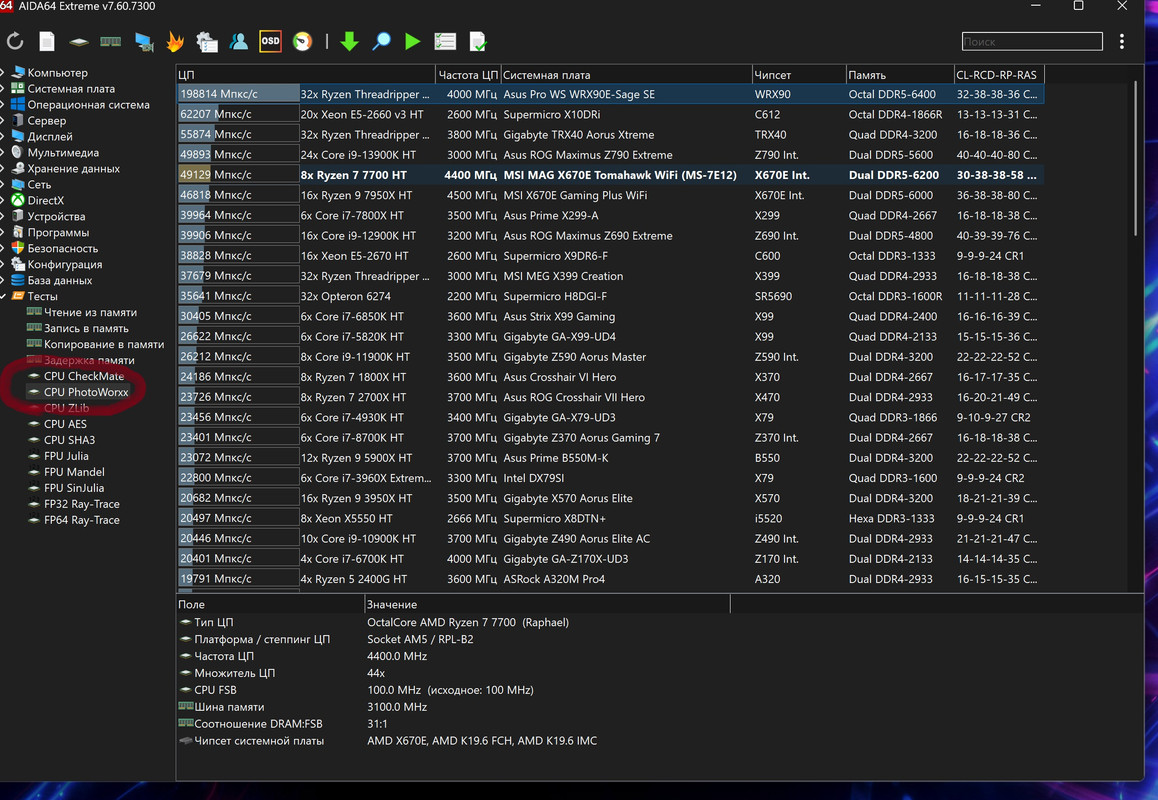Start the system stability test flame icon
Image resolution: width=1158 pixels, height=800 pixels.
(175, 41)
